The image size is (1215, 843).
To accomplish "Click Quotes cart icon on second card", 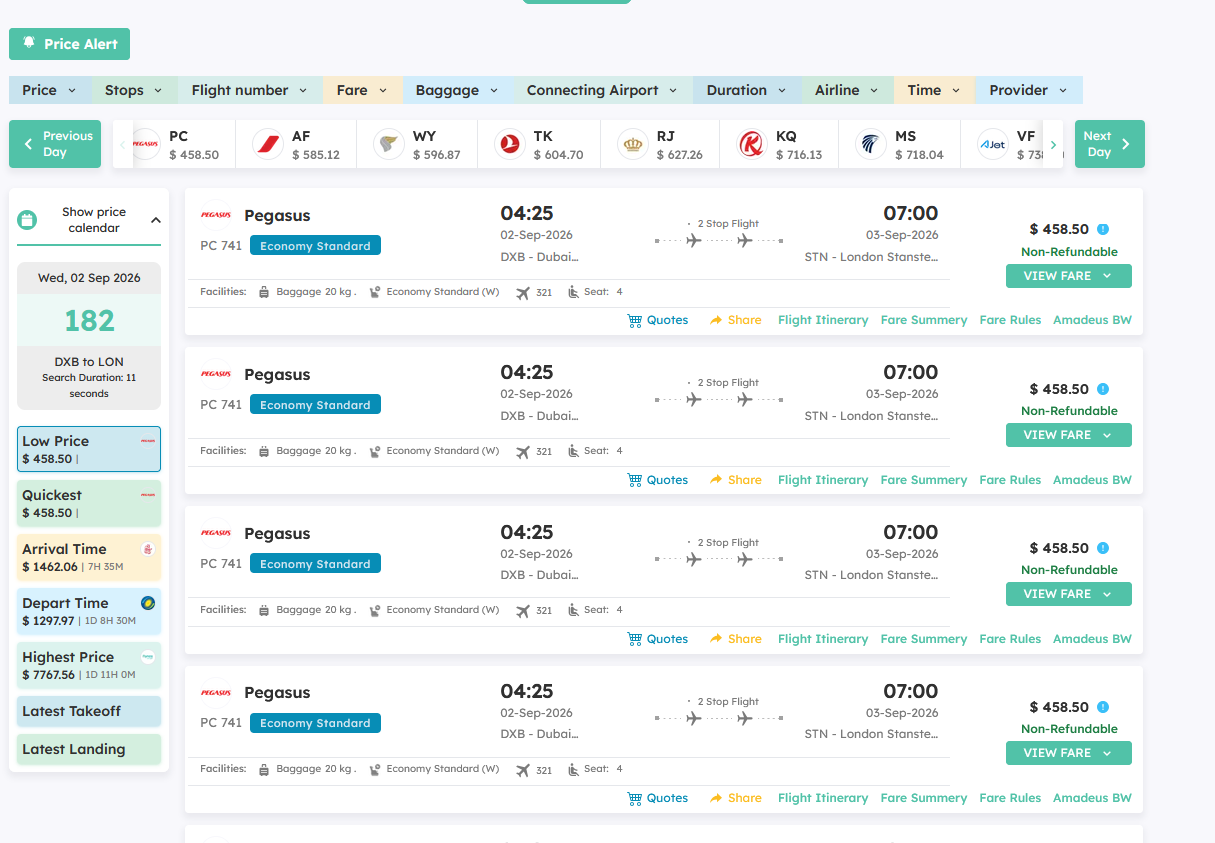I will tap(634, 480).
